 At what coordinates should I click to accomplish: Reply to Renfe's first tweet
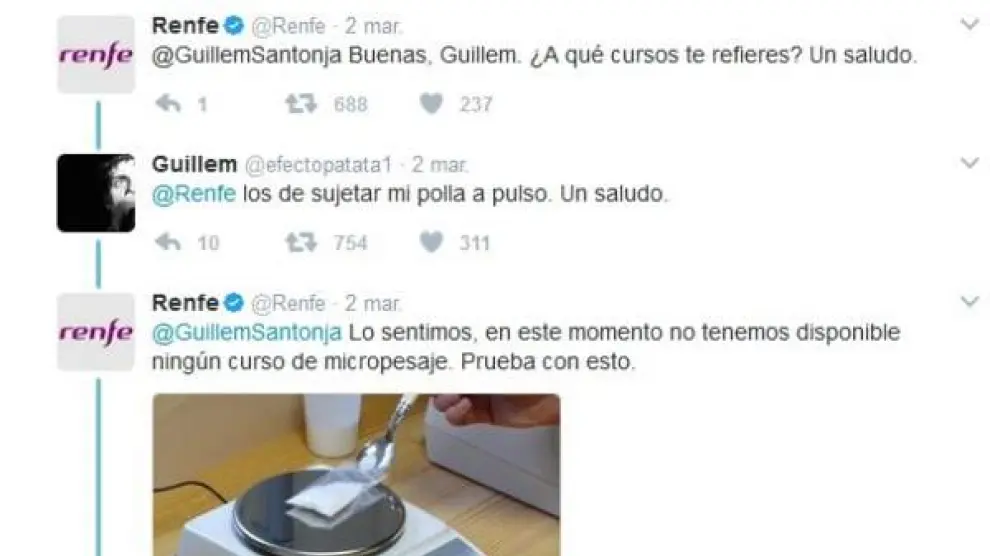(169, 104)
